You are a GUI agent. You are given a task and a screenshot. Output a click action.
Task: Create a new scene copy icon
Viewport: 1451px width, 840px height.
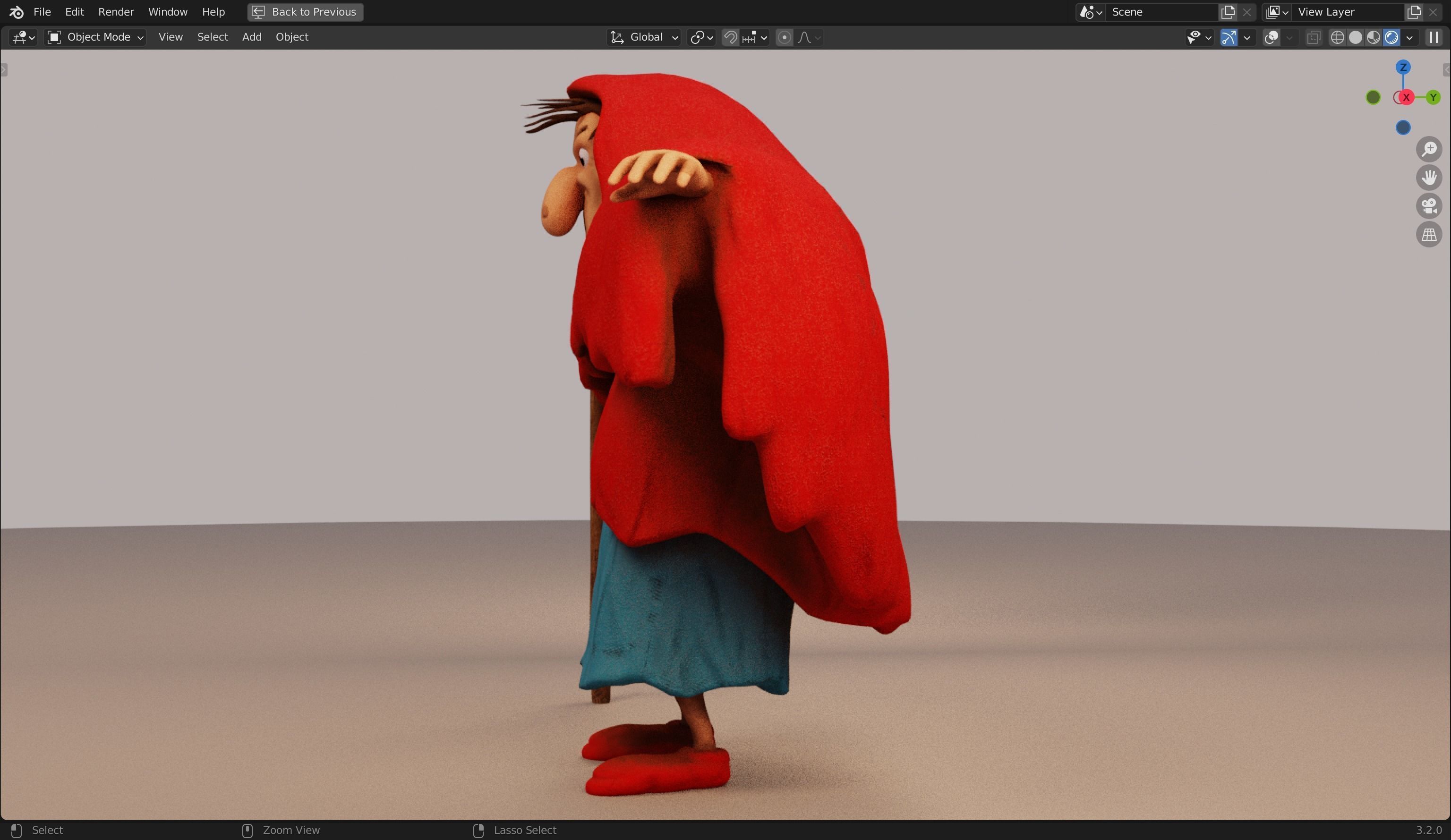[x=1228, y=12]
